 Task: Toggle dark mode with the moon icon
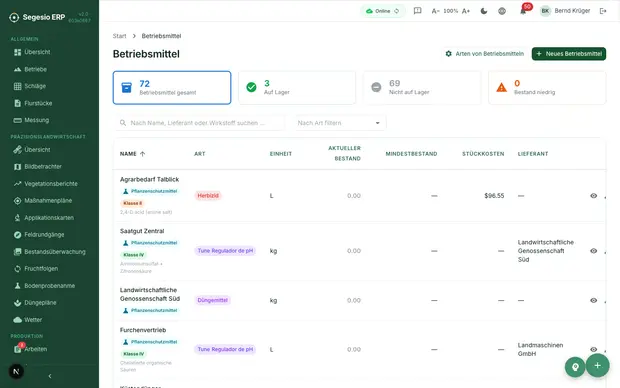click(x=484, y=11)
